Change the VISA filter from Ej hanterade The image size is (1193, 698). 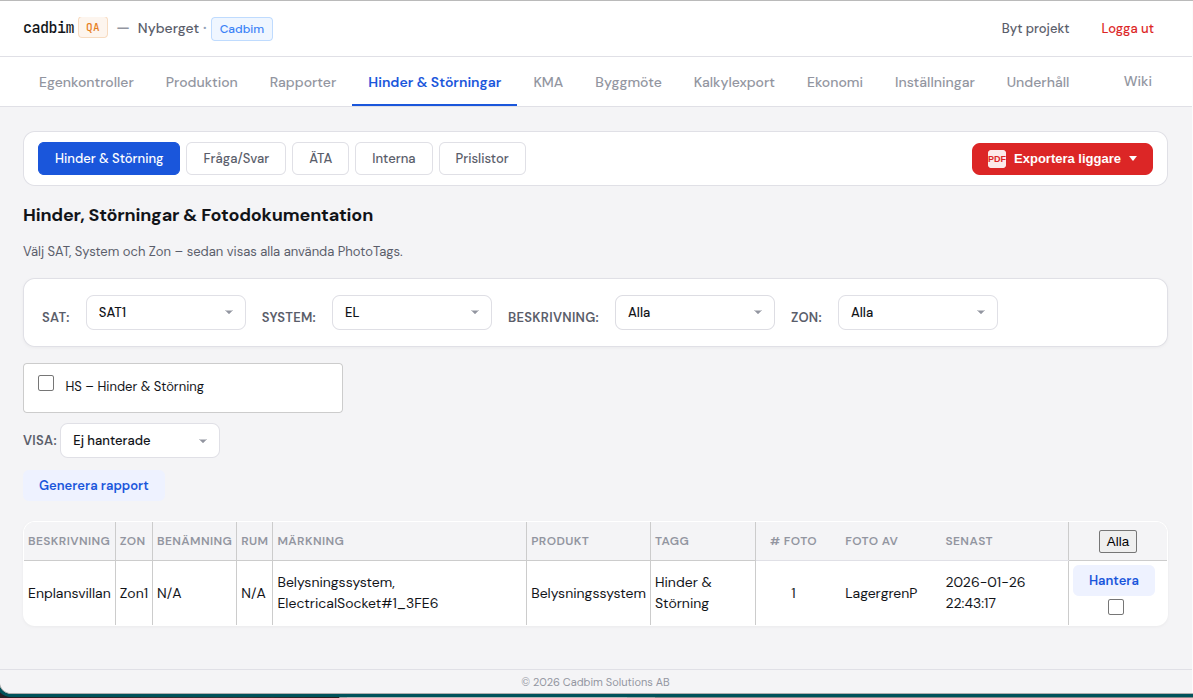coord(140,440)
